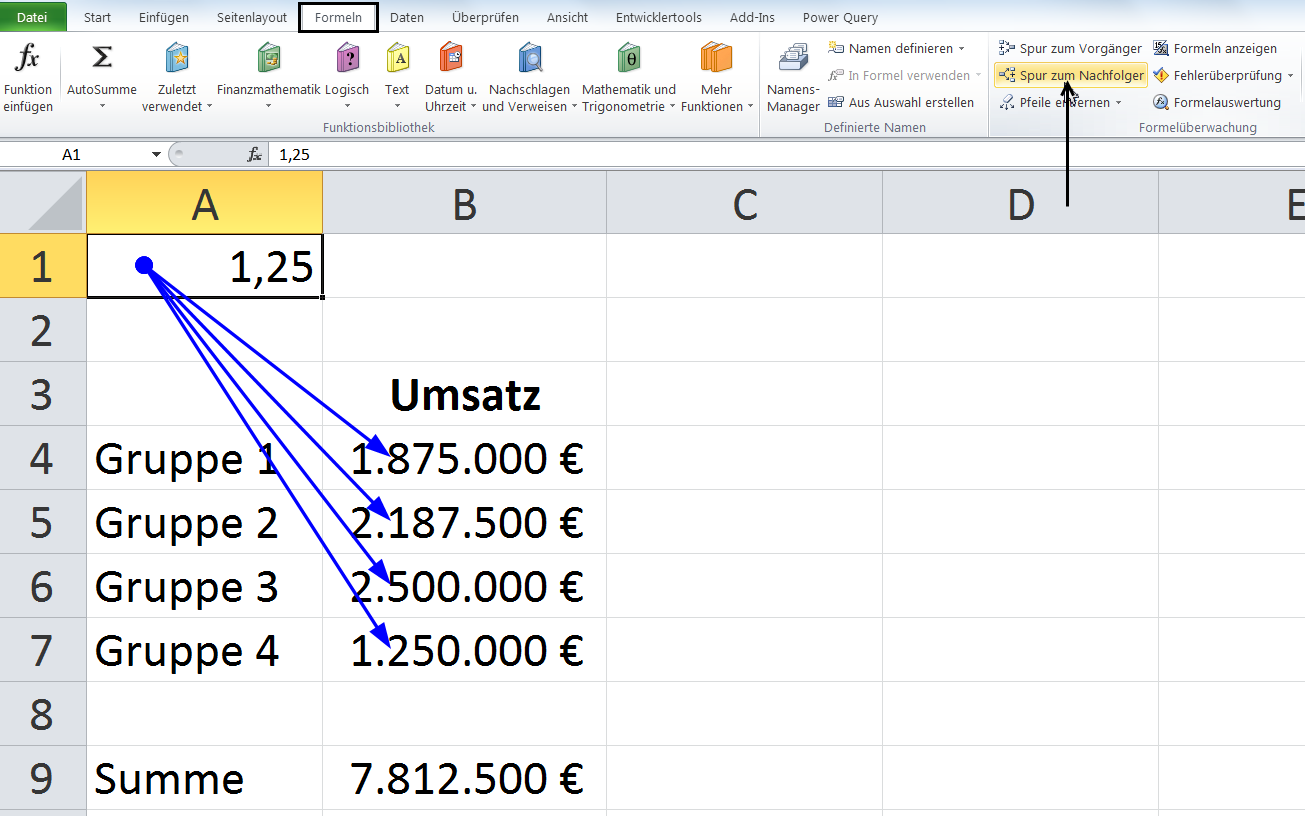Viewport: 1305px width, 816px height.
Task: Click the Select All corner button
Action: point(43,203)
